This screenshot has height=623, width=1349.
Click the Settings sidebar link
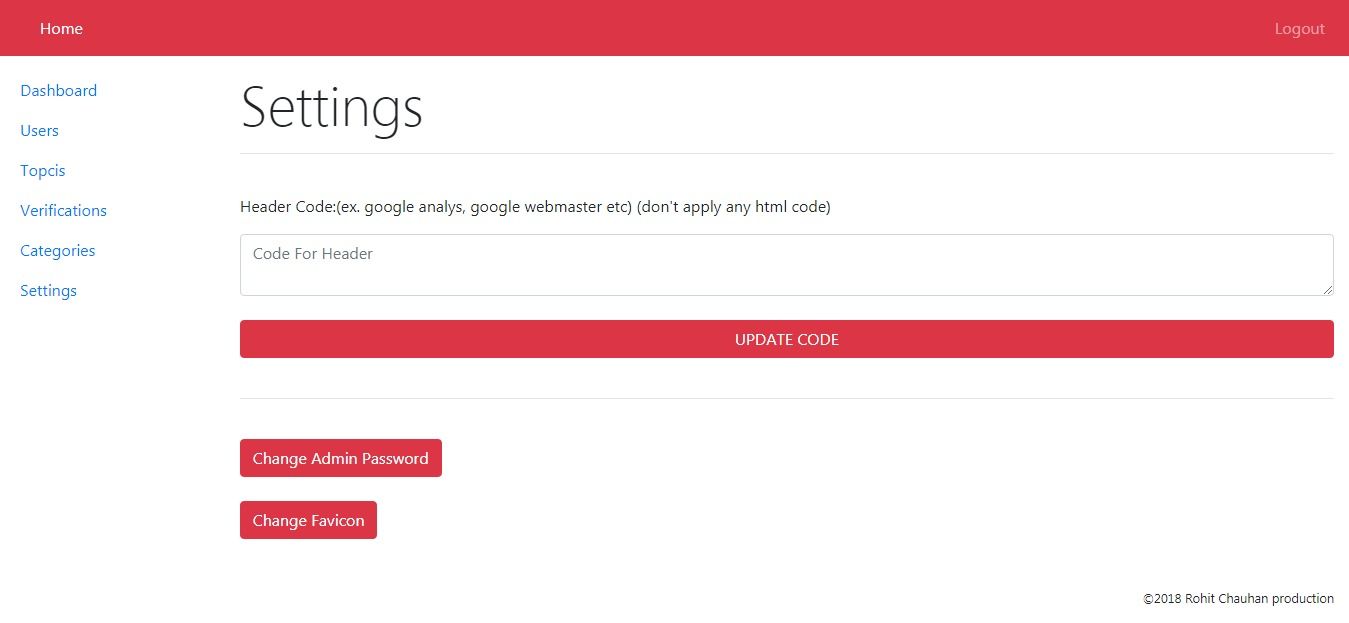tap(48, 291)
